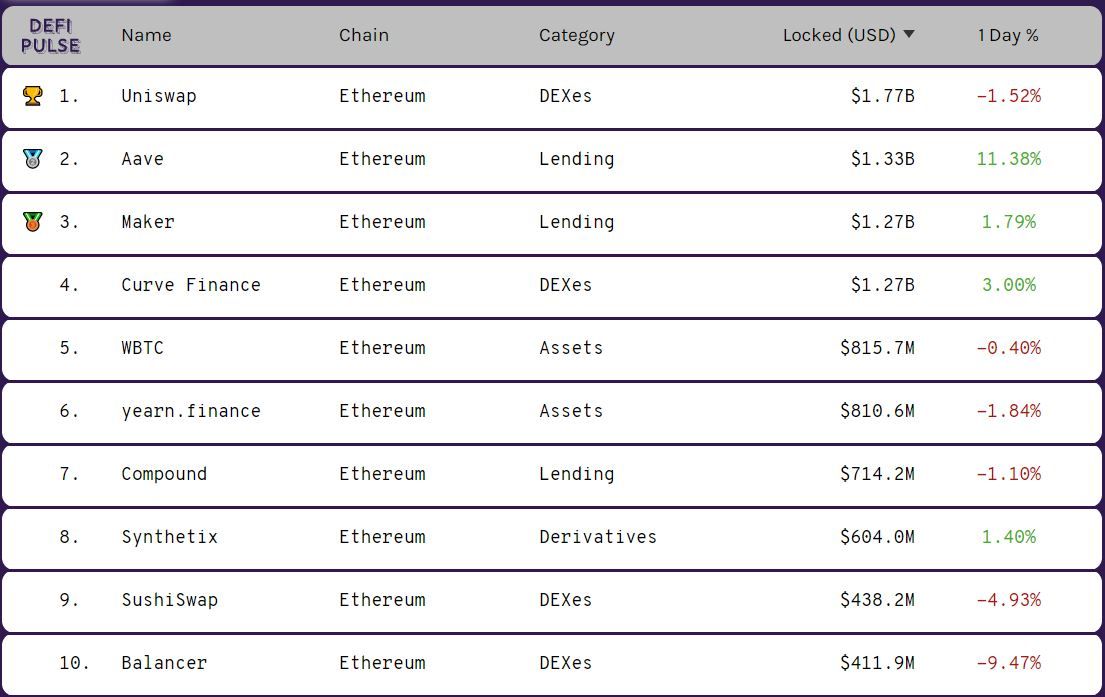Image resolution: width=1105 pixels, height=697 pixels.
Task: Open the Synthetix project page
Action: (x=169, y=537)
